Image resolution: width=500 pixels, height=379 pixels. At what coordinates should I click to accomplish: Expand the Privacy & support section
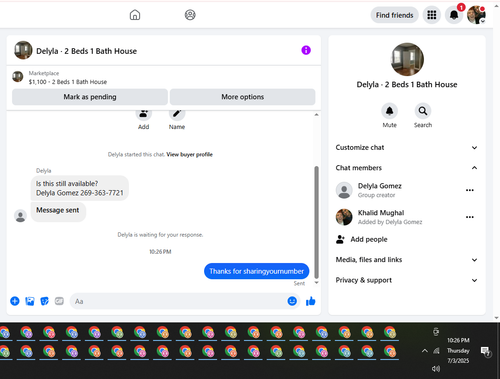(406, 280)
